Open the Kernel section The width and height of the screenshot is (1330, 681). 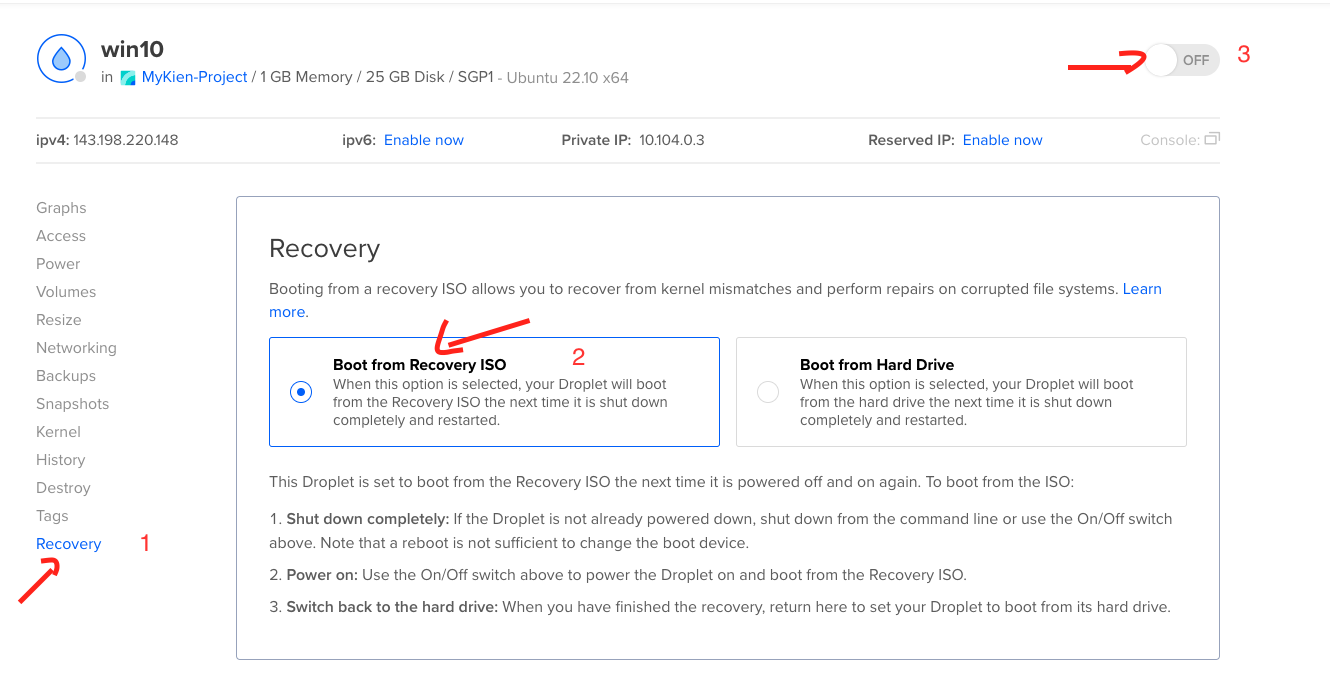coord(58,432)
